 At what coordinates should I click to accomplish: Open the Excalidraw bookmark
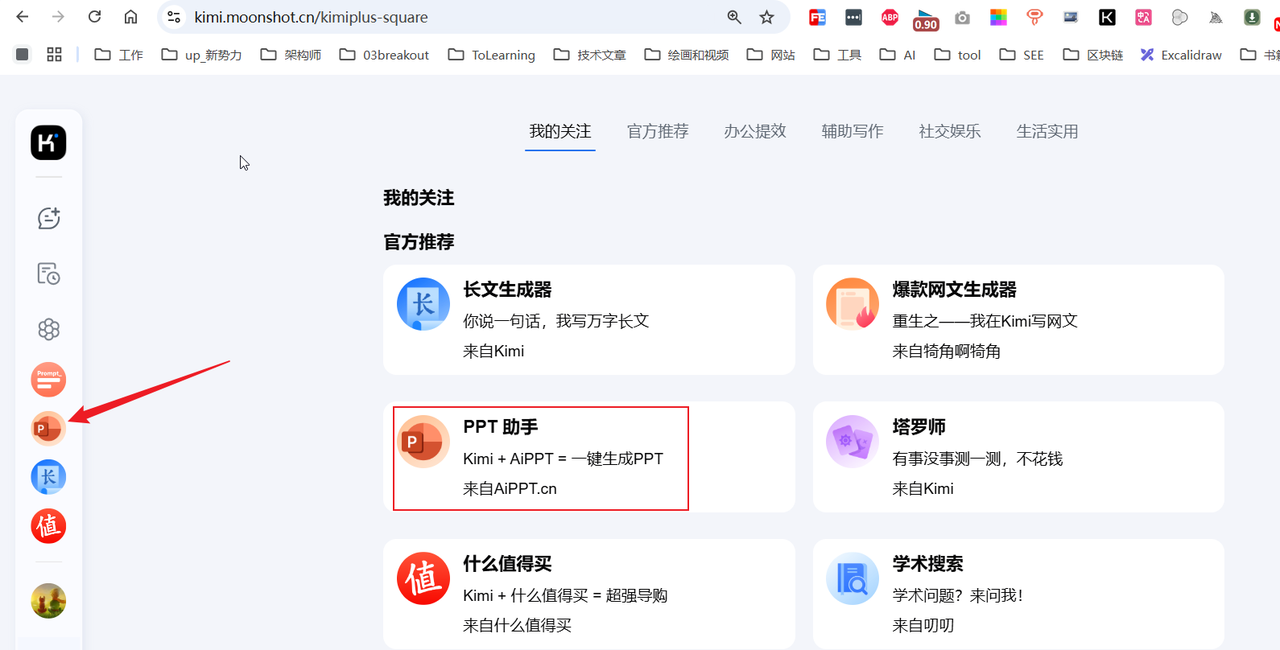tap(1181, 54)
